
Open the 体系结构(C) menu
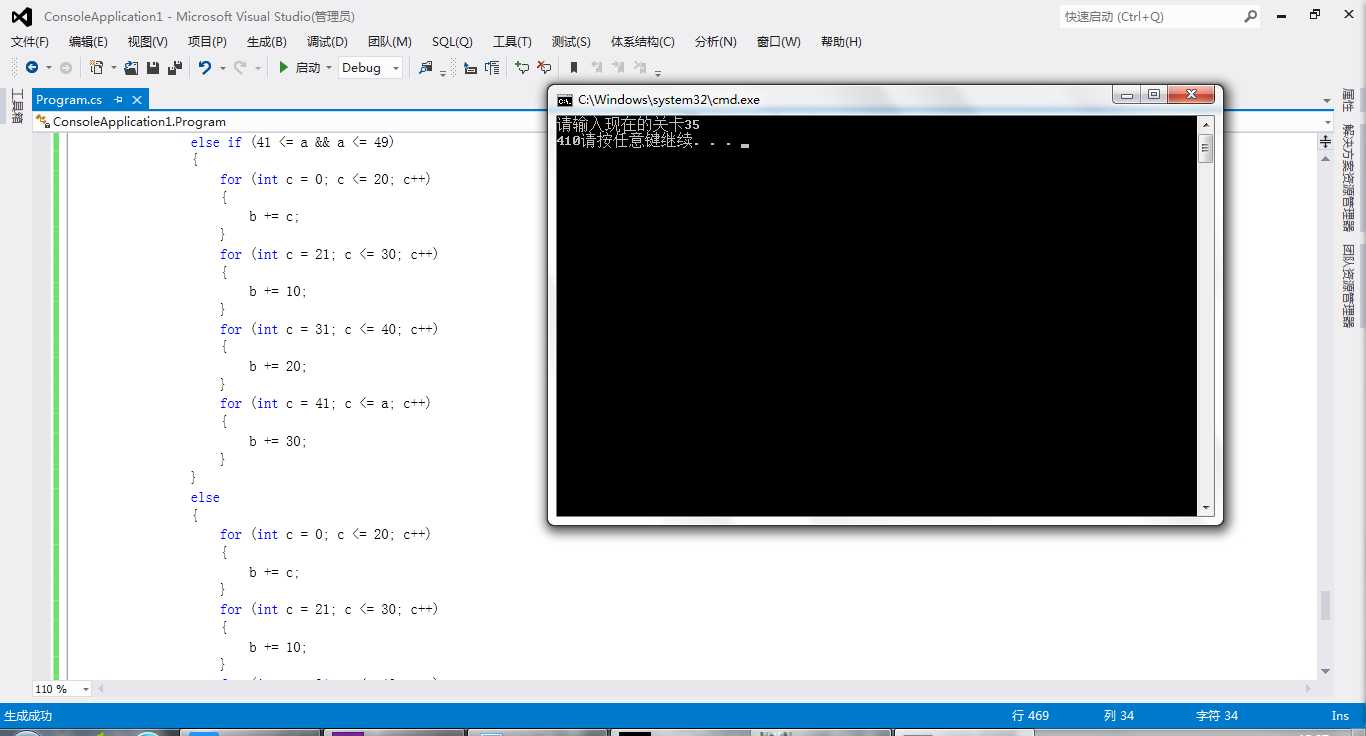pos(643,41)
